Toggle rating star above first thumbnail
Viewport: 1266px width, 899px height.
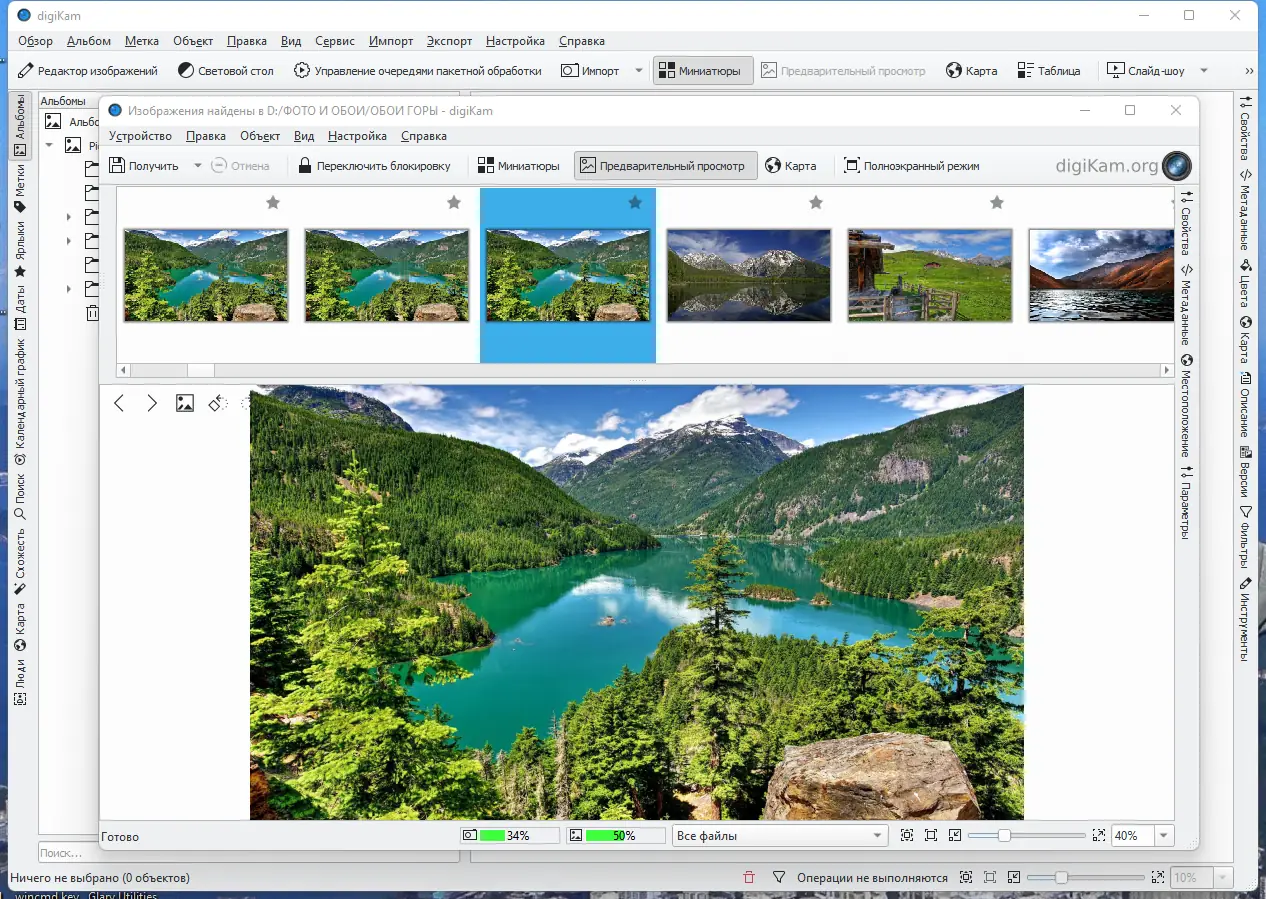[x=273, y=203]
